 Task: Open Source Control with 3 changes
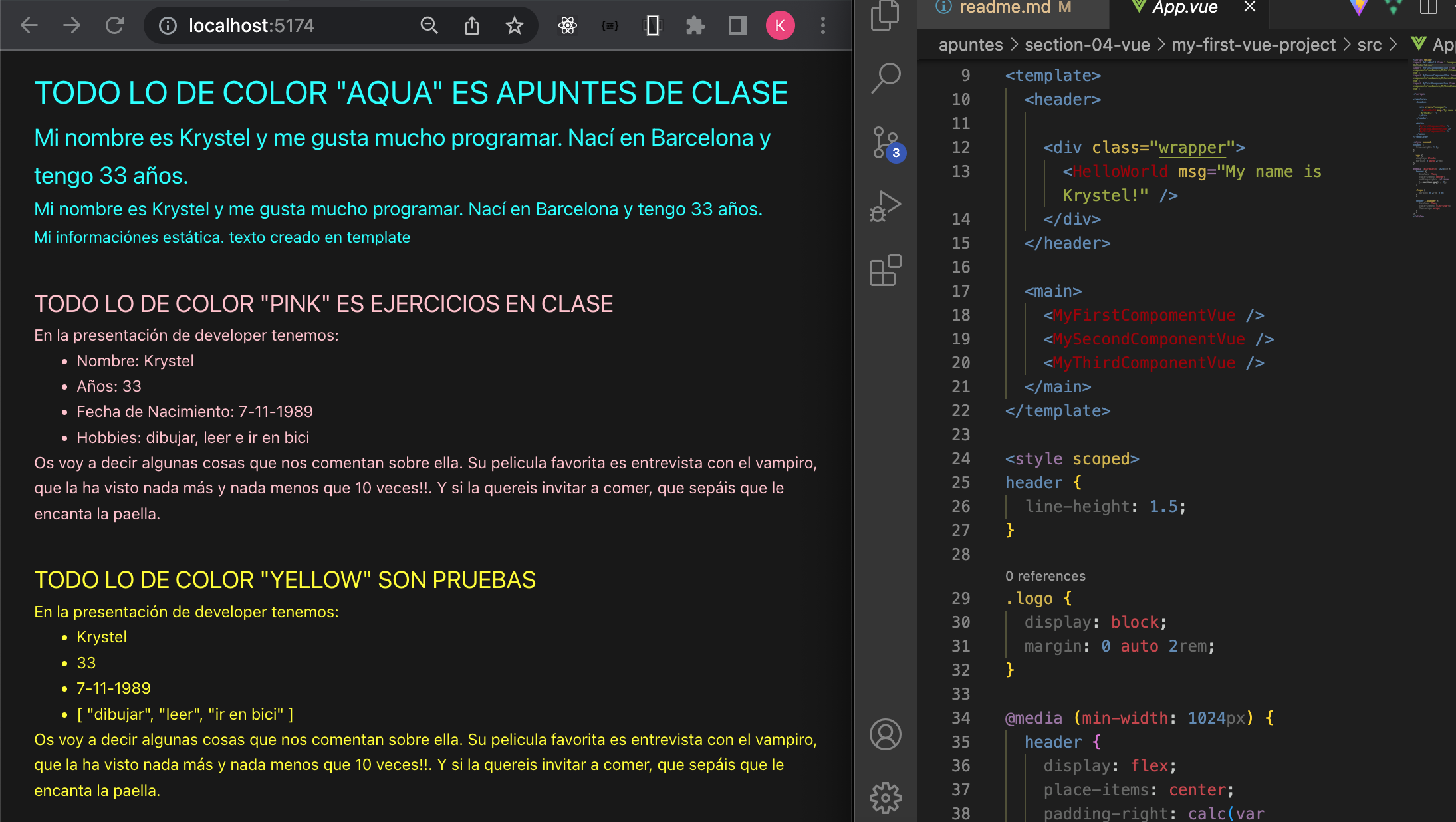(x=885, y=142)
